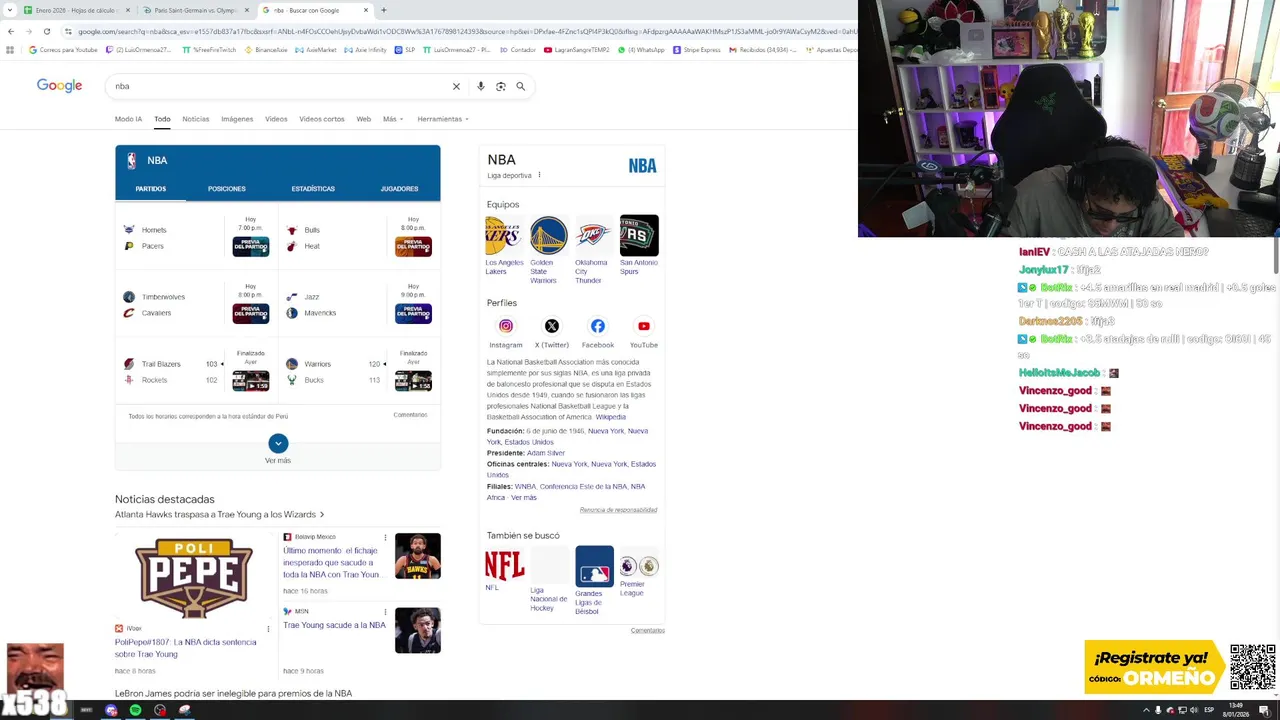Click Comentarios under the games widget
This screenshot has width=1280, height=720.
(410, 415)
